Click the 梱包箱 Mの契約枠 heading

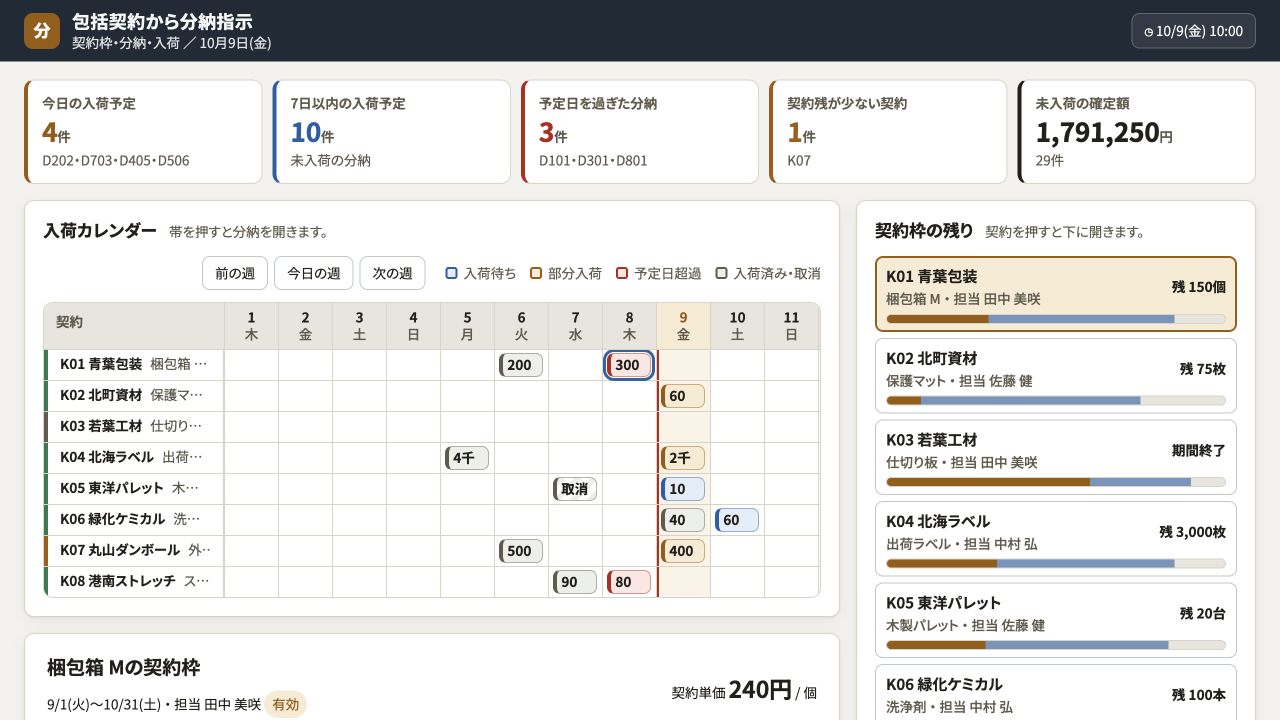point(124,667)
